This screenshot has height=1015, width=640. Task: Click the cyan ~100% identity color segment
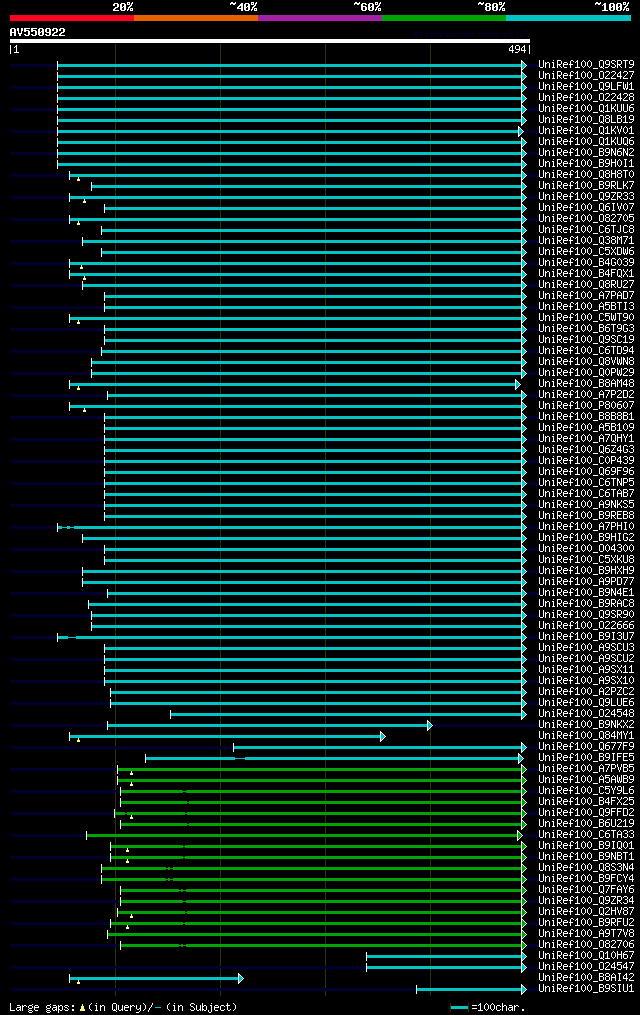pos(568,18)
